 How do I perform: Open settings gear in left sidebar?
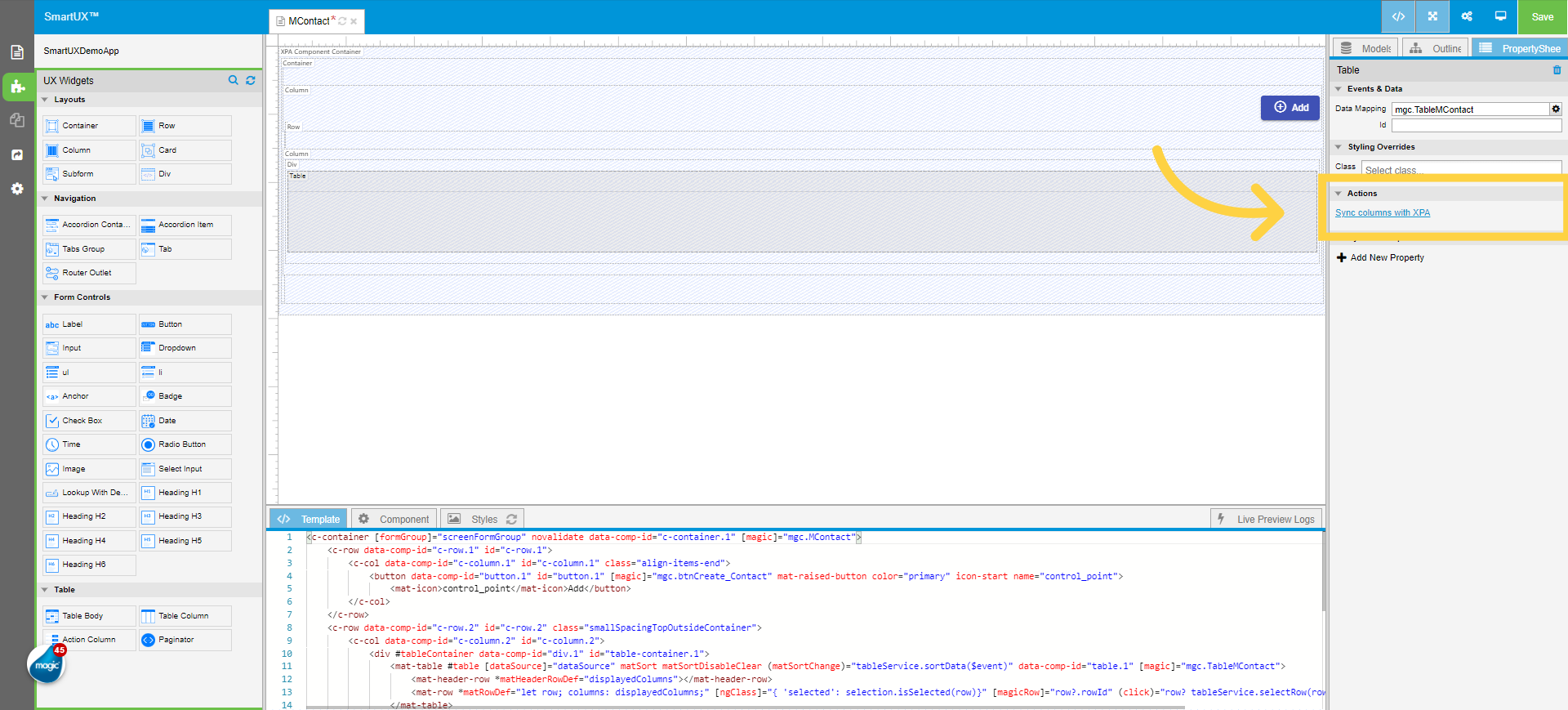[17, 189]
